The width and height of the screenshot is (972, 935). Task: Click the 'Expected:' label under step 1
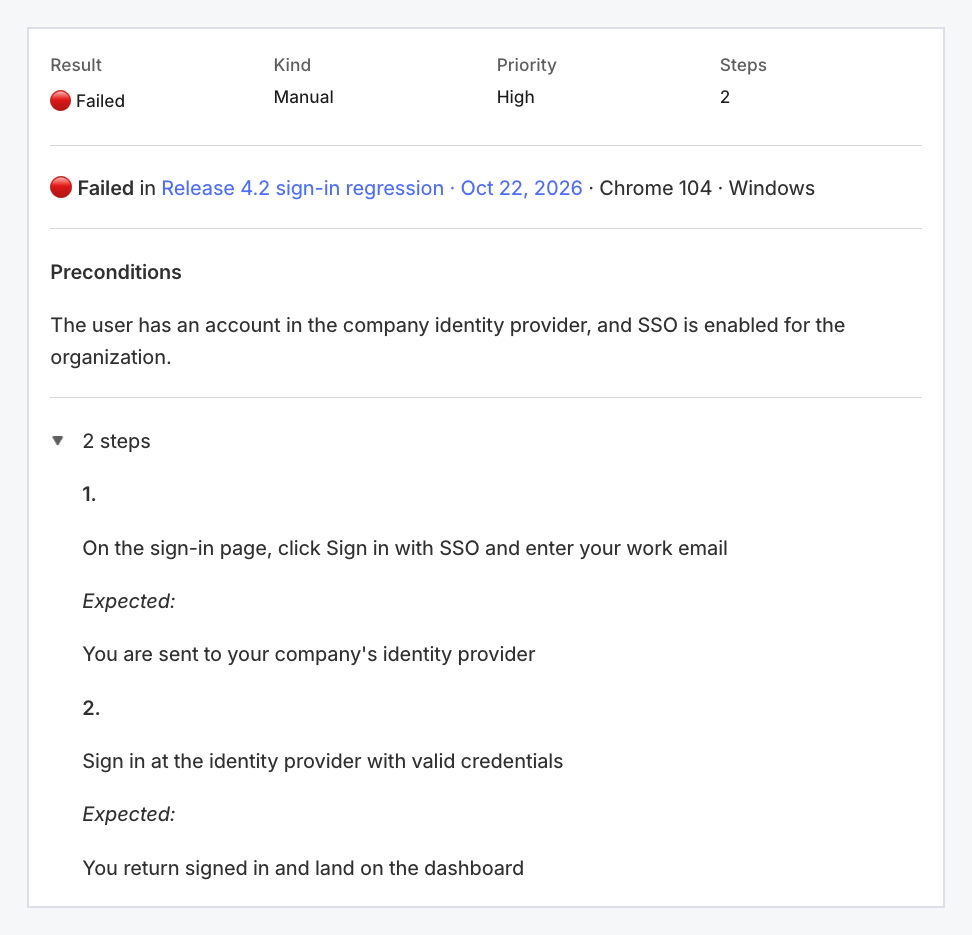click(x=129, y=601)
